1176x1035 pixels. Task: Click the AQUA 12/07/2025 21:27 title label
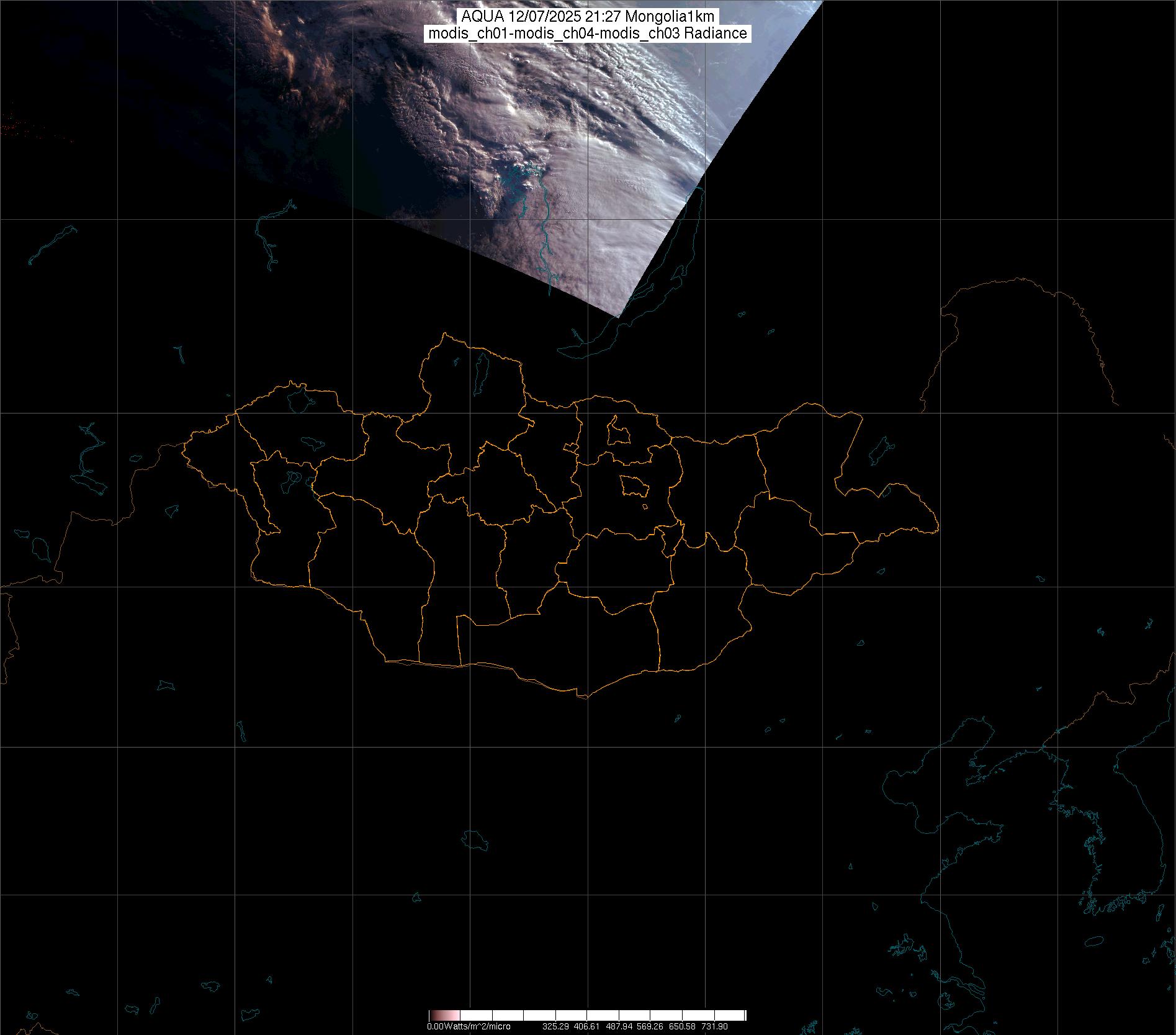587,17
